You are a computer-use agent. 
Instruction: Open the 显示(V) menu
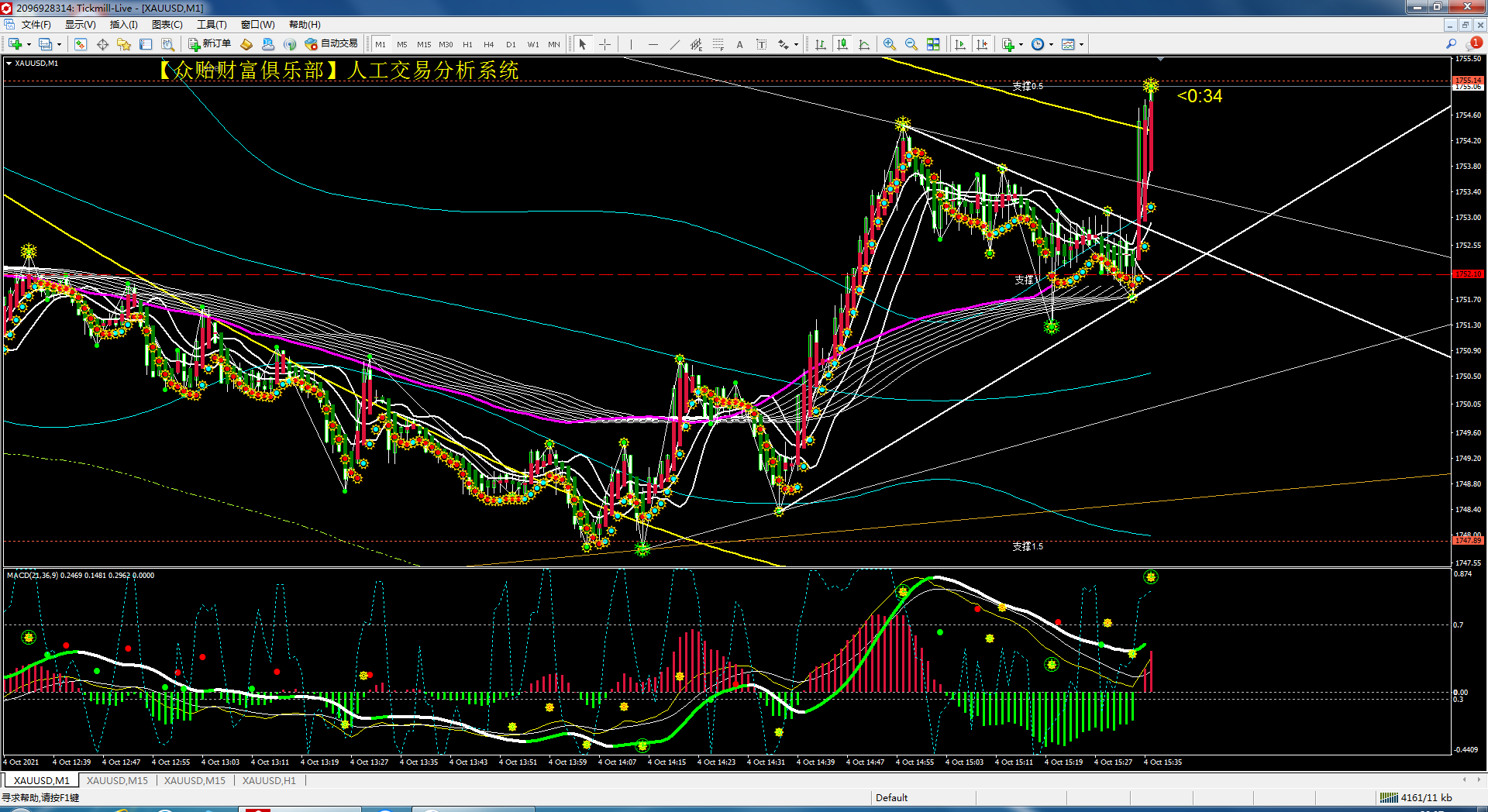click(81, 25)
